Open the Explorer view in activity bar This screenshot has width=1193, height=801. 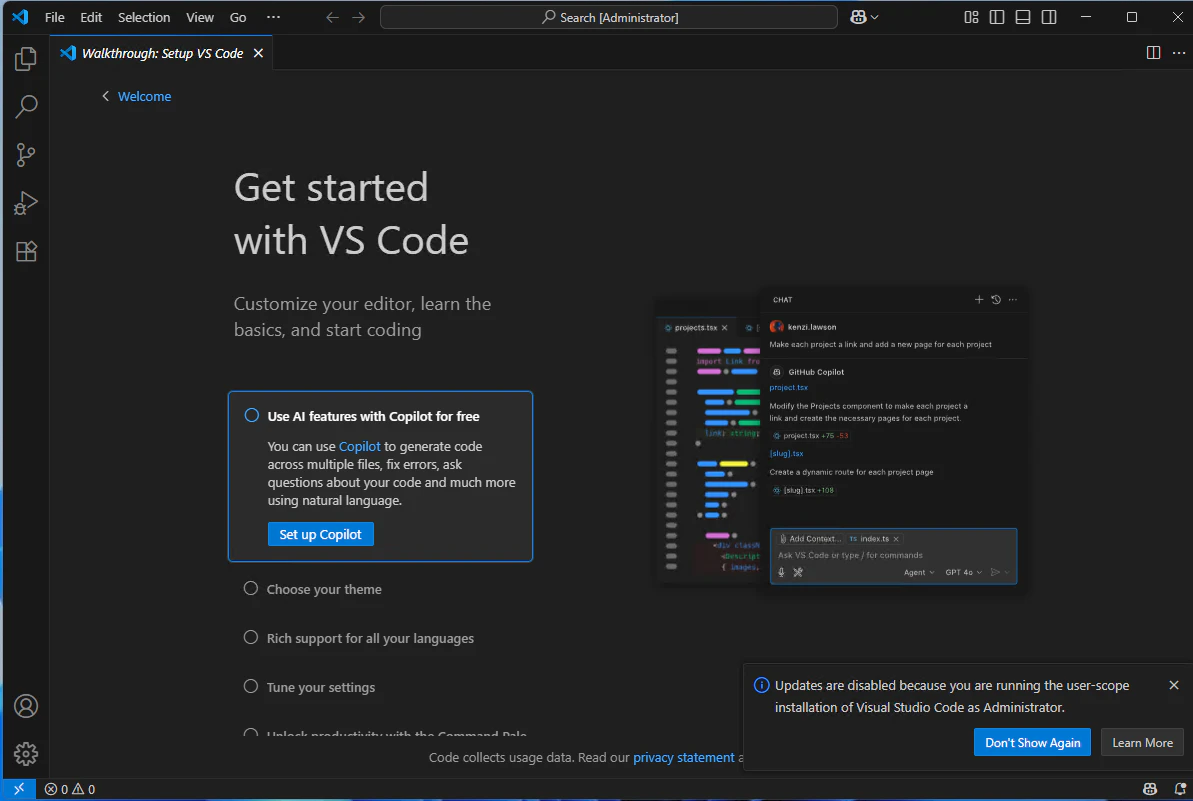(26, 59)
